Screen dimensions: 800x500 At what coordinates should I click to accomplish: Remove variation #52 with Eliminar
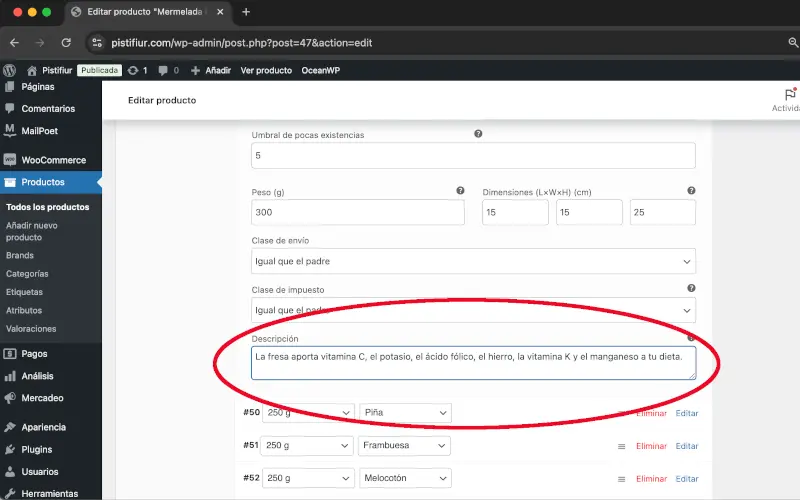pos(651,479)
